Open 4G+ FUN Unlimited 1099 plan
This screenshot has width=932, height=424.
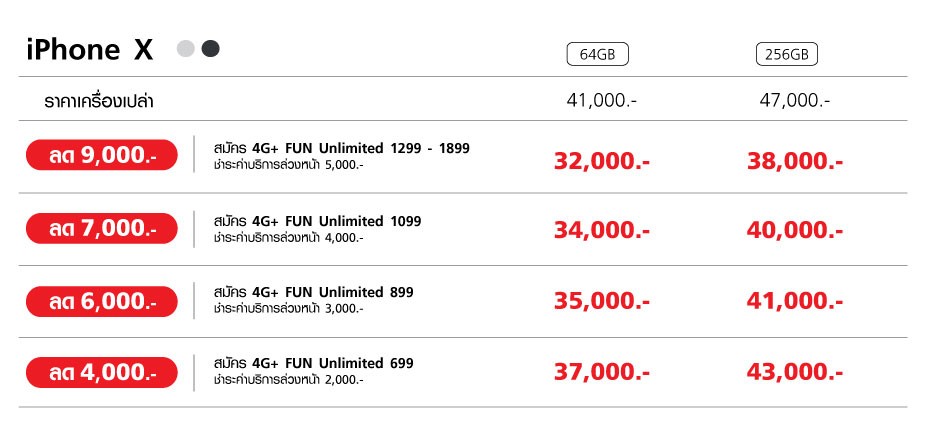point(317,221)
